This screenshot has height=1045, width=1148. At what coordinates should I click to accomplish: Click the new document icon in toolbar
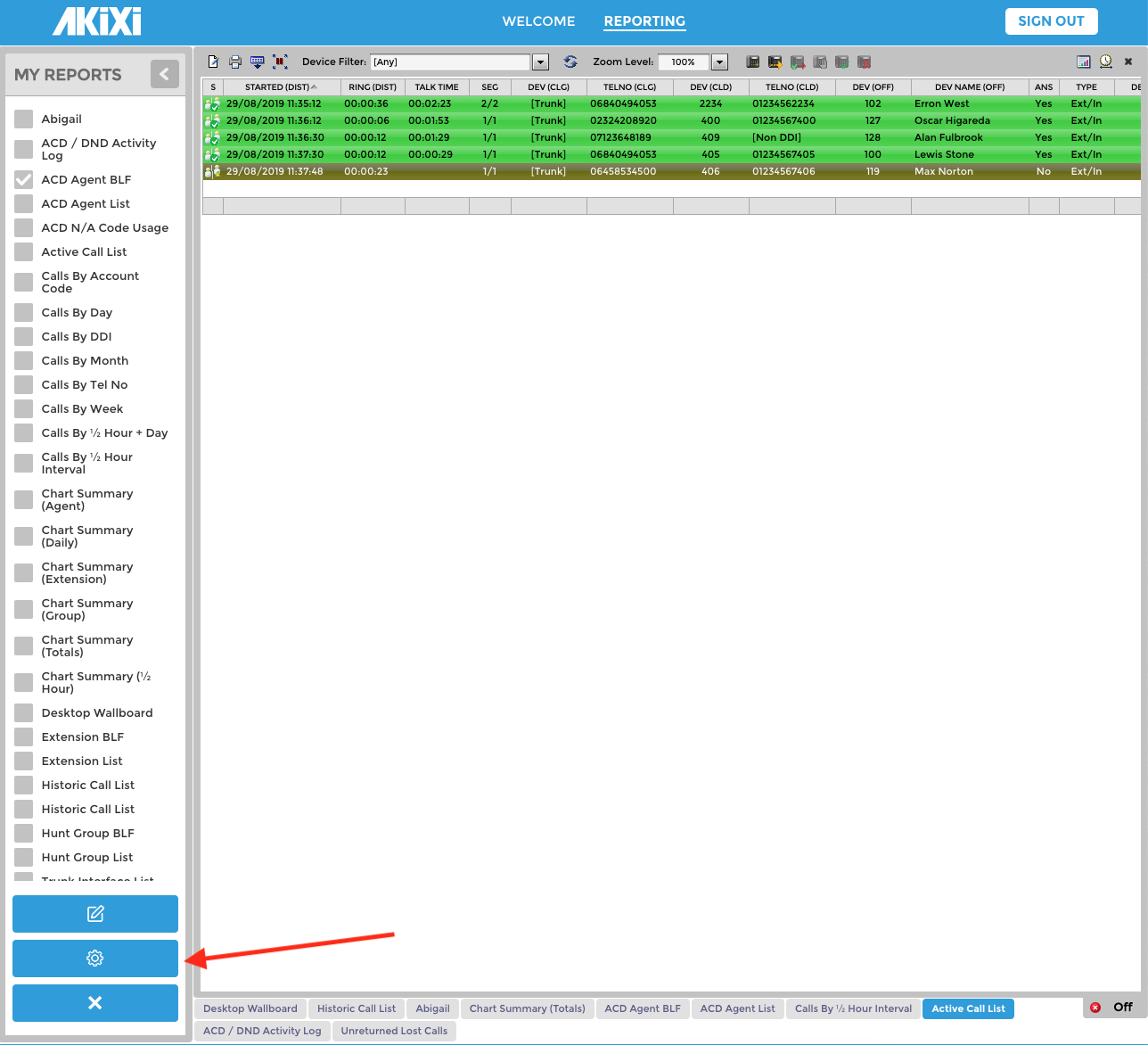[x=213, y=62]
